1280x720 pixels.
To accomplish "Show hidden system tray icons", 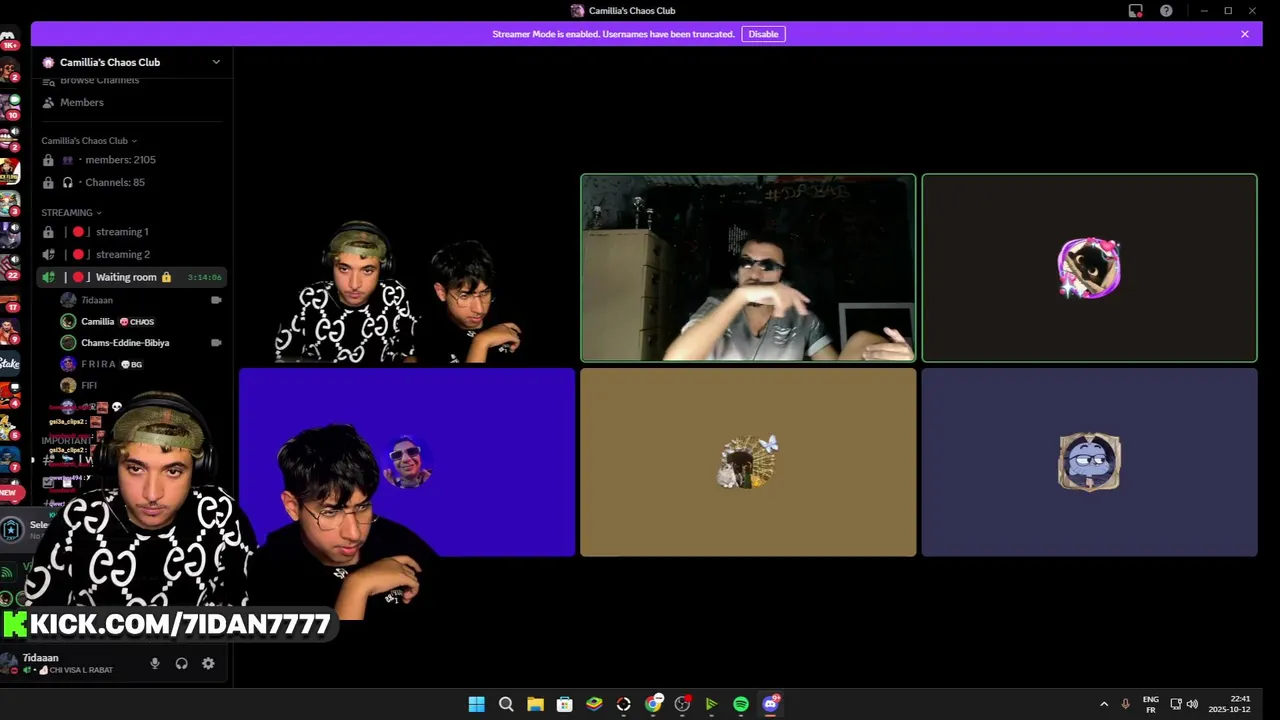I will pos(1104,704).
